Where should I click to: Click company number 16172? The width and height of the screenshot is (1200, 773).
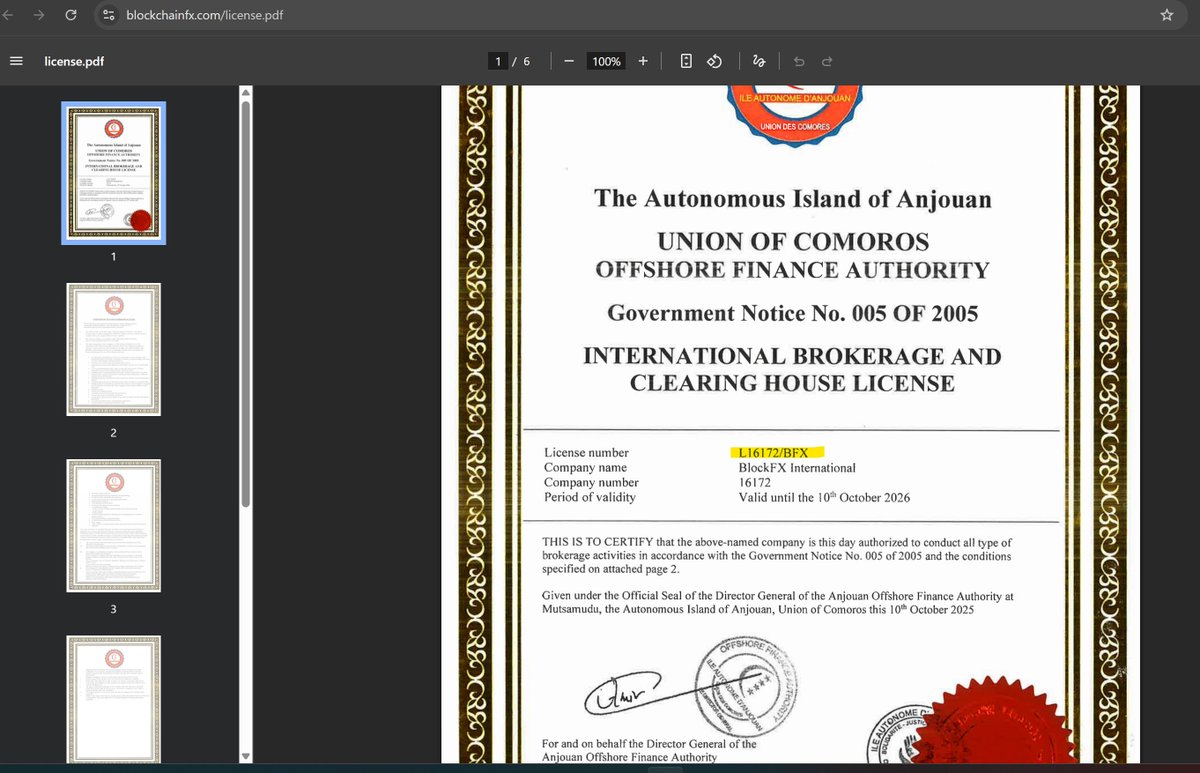pyautogui.click(x=755, y=482)
